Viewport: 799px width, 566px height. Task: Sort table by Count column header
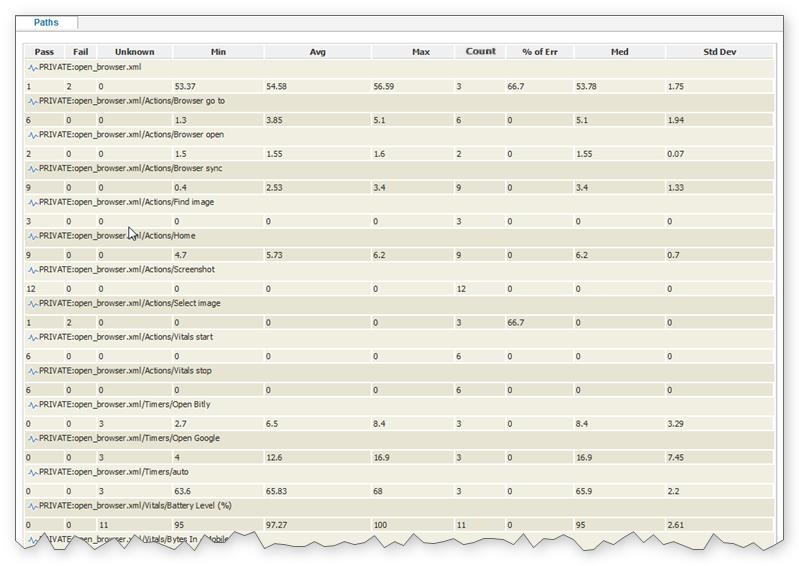[480, 52]
